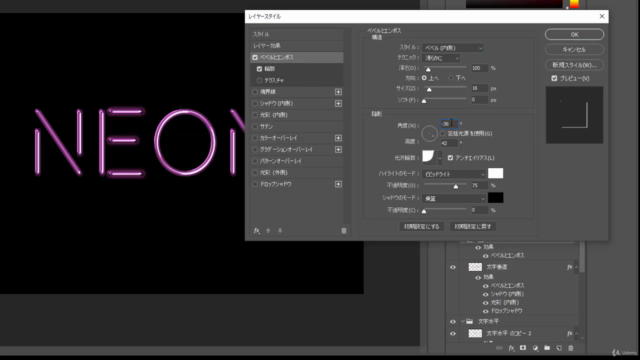Click the new group folder icon at the bottom of the Layers panel
The height and width of the screenshot is (360, 640).
[x=547, y=348]
